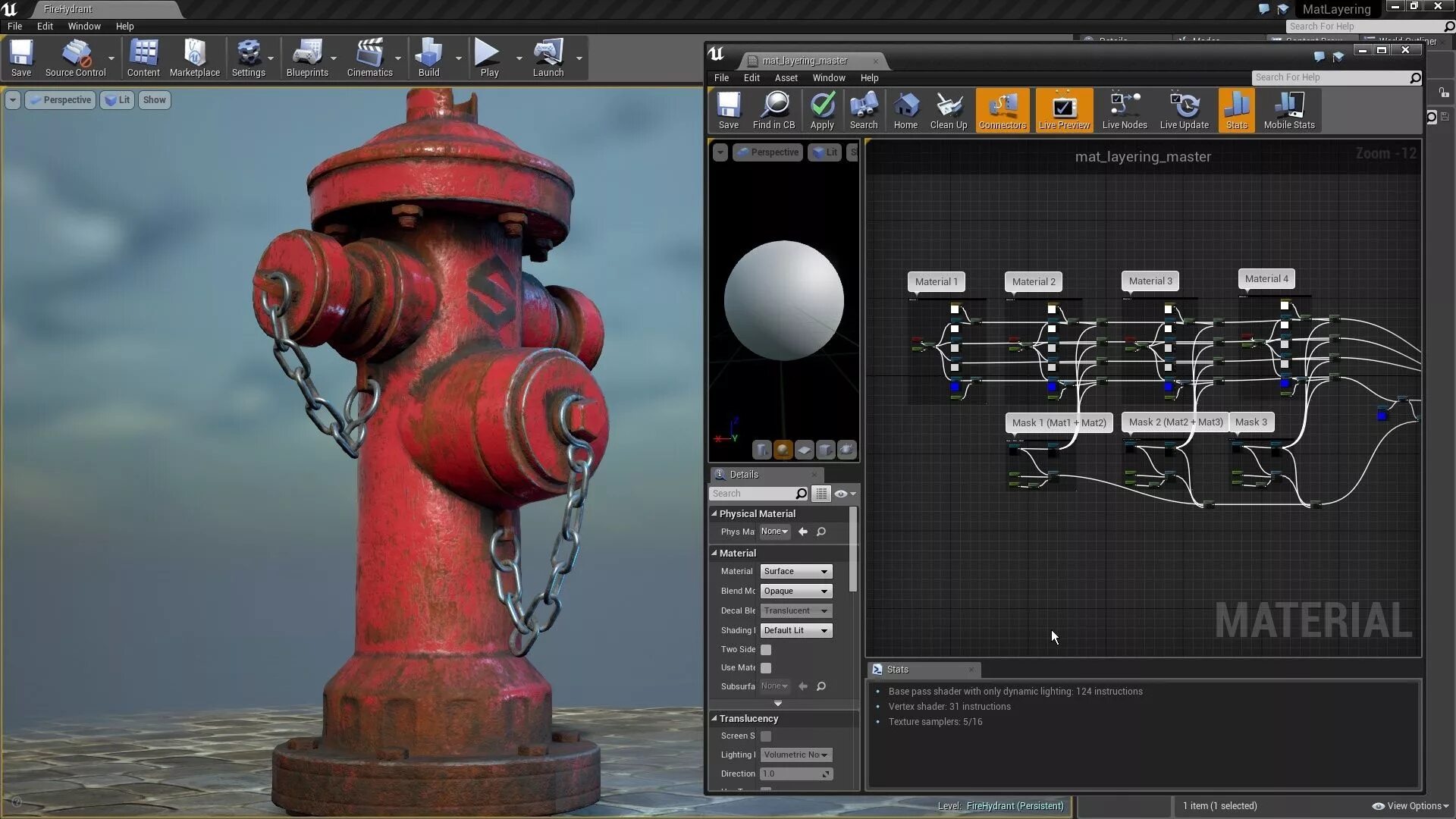Select the mat_layering_master tab
The height and width of the screenshot is (819, 1456).
[805, 61]
